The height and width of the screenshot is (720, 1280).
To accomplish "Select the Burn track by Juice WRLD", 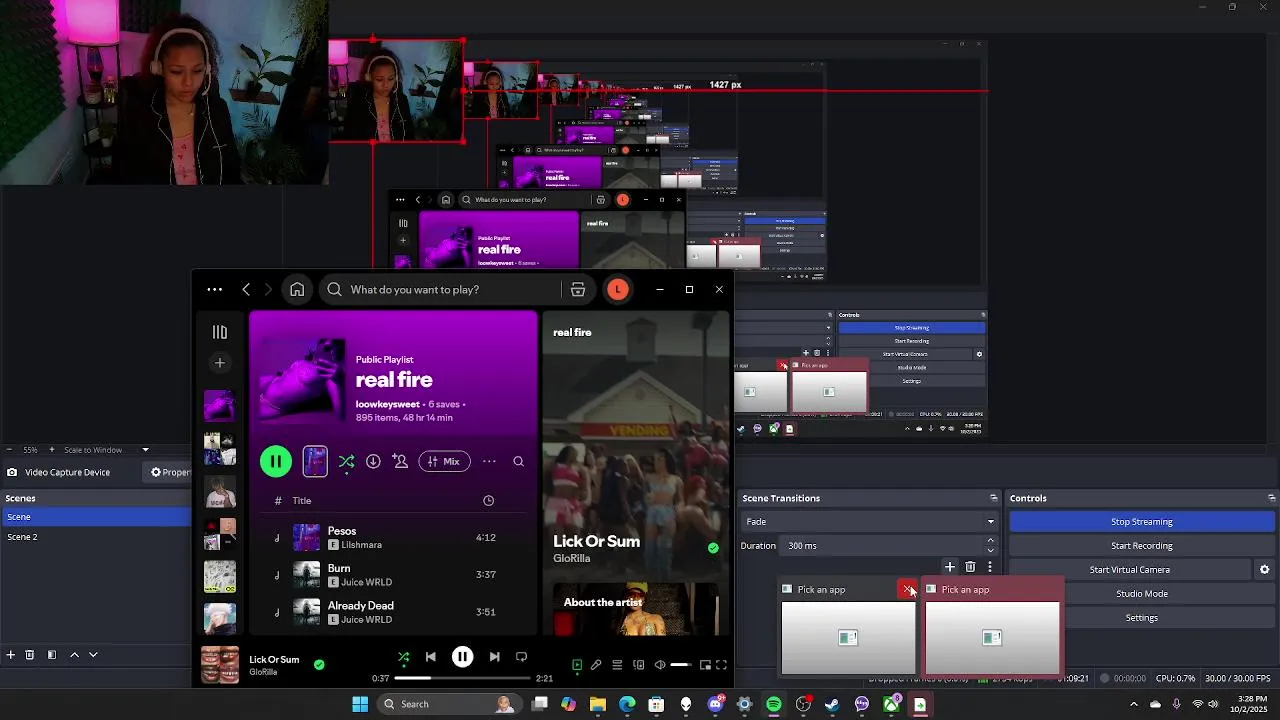I will [395, 575].
